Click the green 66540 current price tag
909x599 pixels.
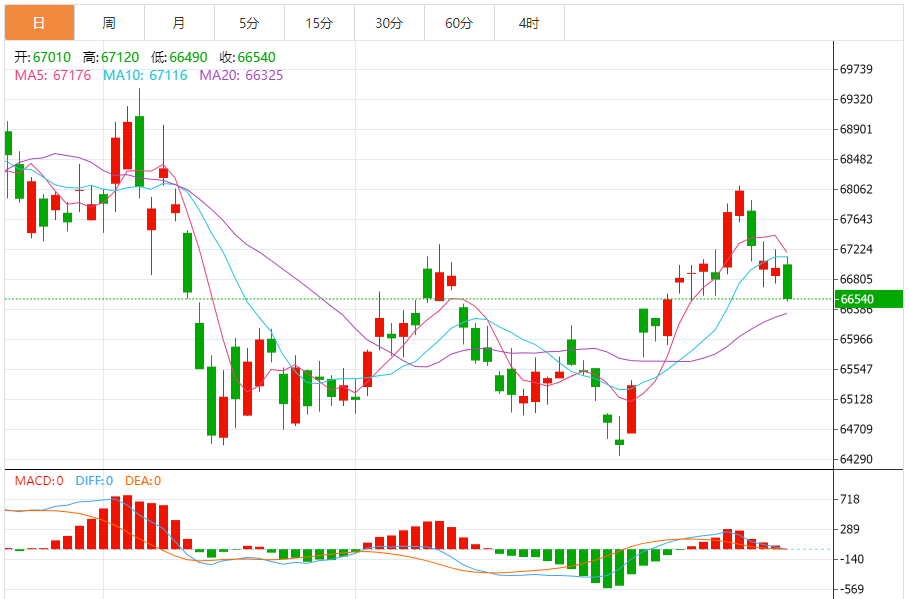click(868, 299)
